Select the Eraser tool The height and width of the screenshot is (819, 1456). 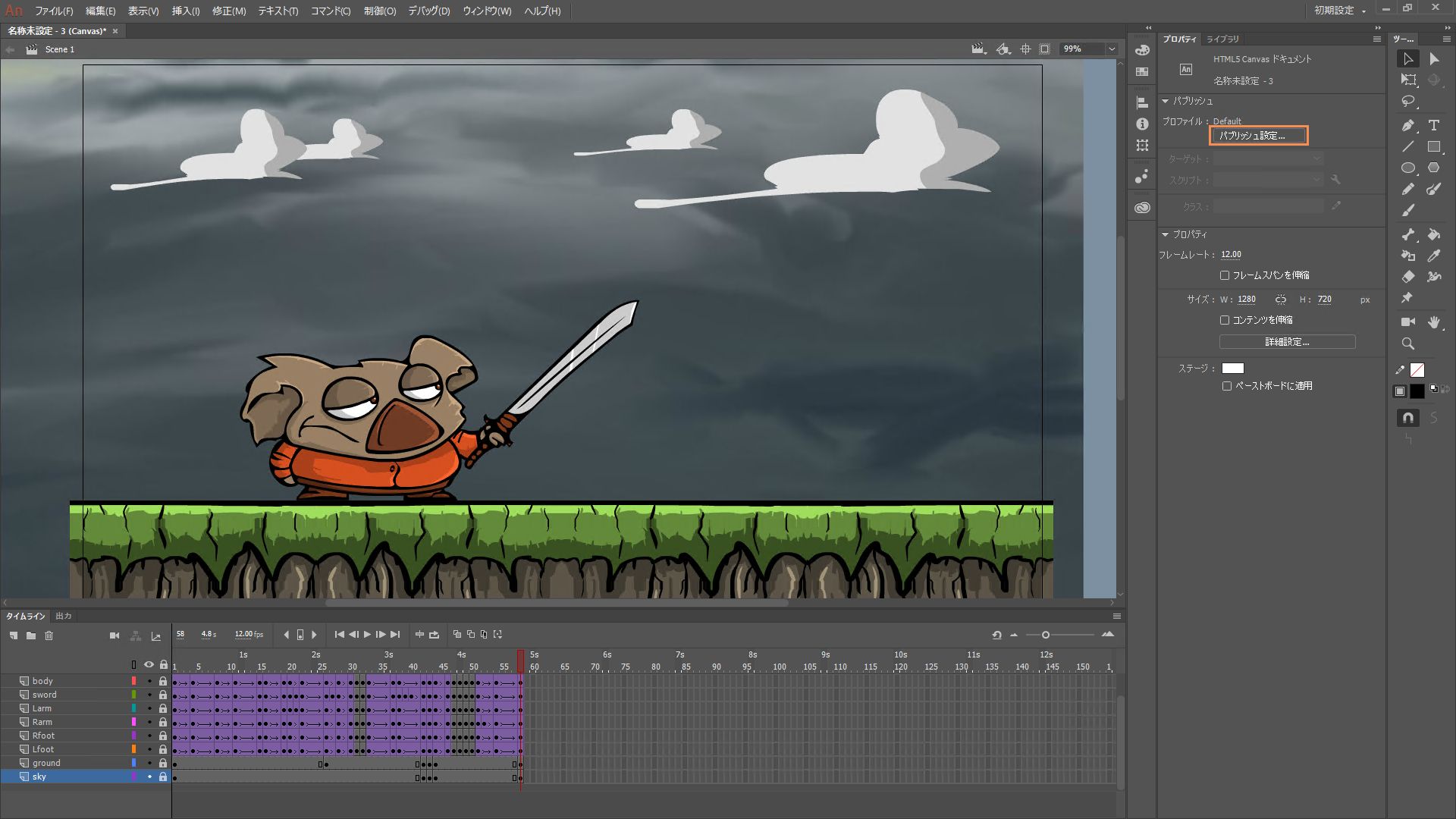click(x=1408, y=277)
